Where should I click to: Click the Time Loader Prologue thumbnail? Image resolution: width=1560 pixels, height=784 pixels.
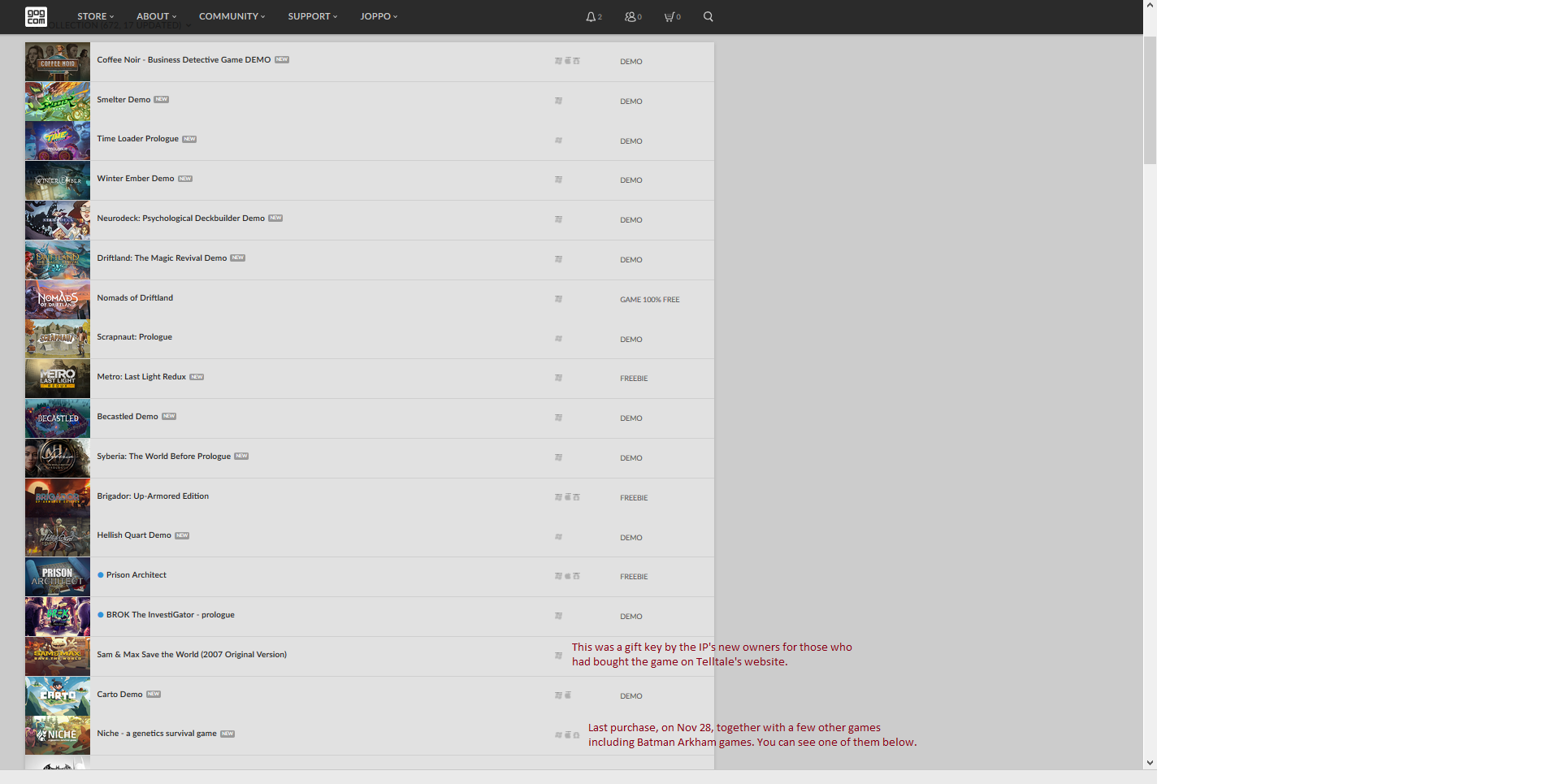tap(58, 141)
